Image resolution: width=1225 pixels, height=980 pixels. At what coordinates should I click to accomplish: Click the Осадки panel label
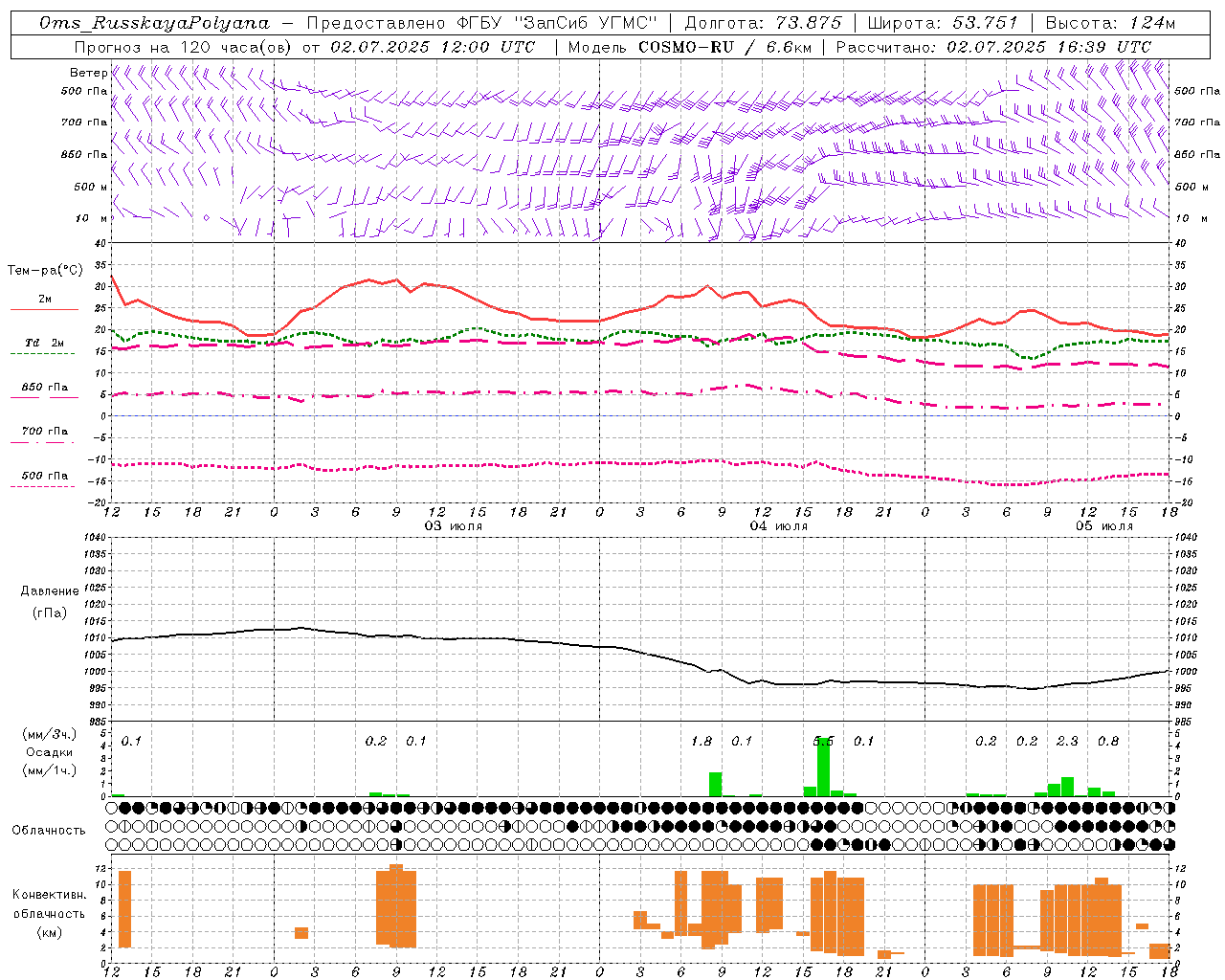tap(49, 752)
